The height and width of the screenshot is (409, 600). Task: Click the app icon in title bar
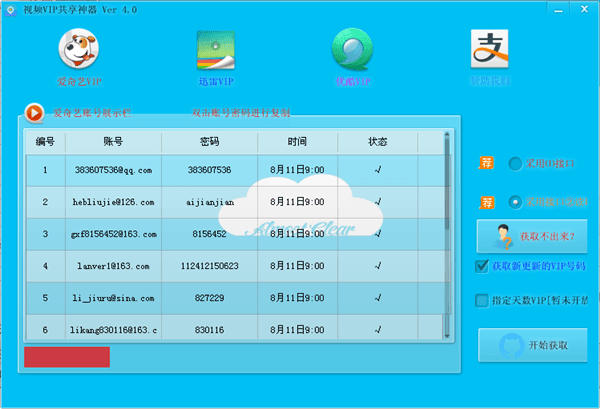8,8
